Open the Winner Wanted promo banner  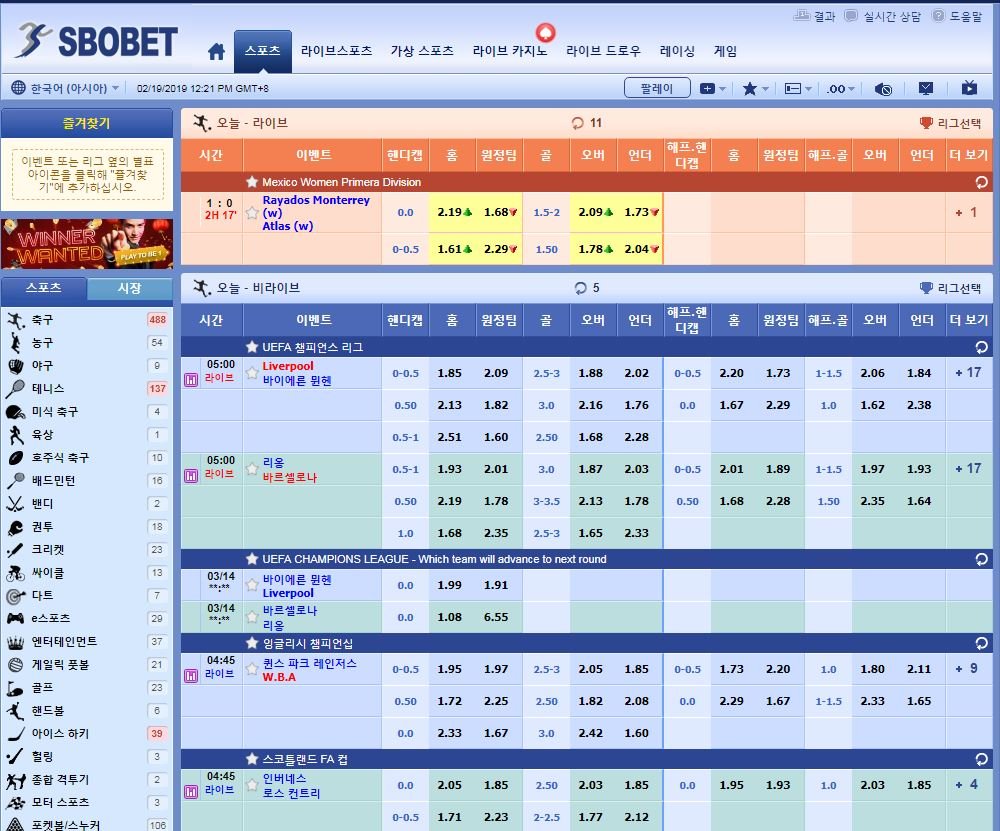[x=87, y=244]
